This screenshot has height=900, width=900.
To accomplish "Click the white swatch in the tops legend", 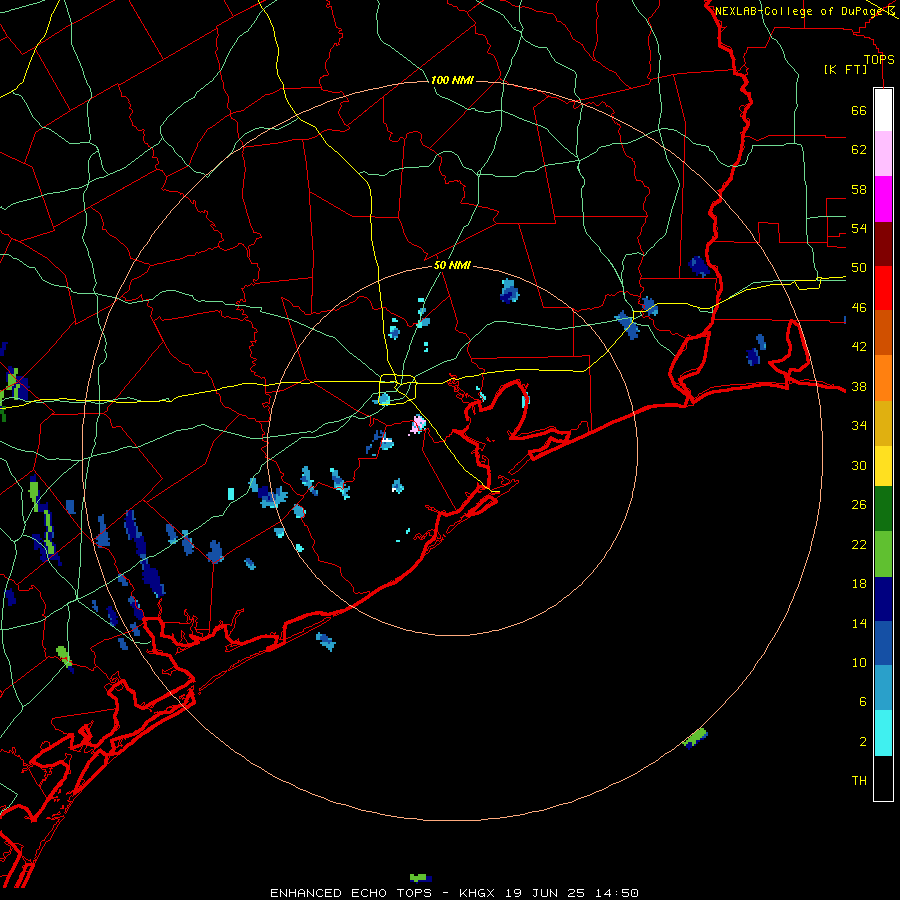I will (x=883, y=110).
